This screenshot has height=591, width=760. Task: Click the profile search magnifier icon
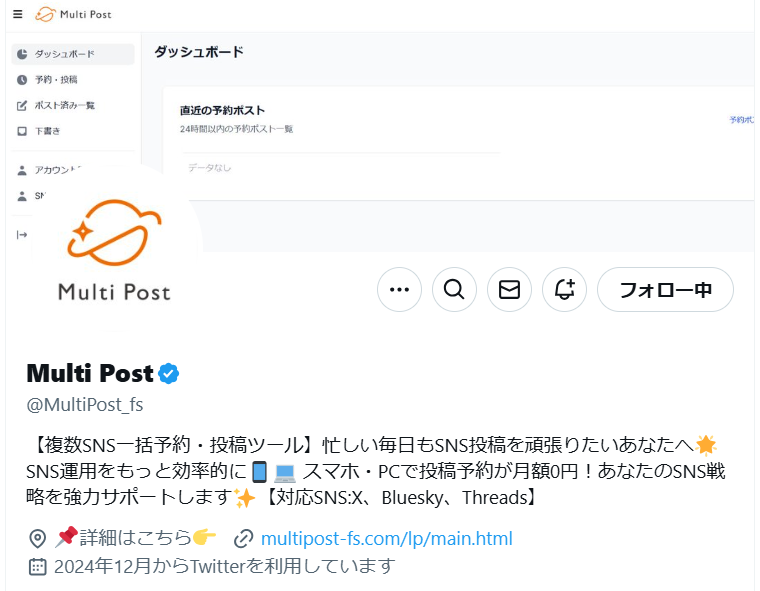tap(454, 289)
